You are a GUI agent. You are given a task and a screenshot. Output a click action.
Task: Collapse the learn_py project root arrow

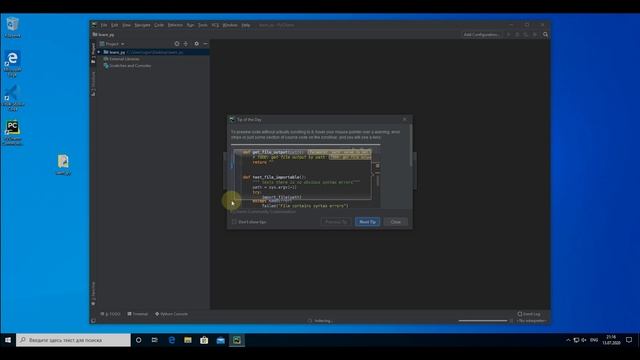click(x=99, y=52)
